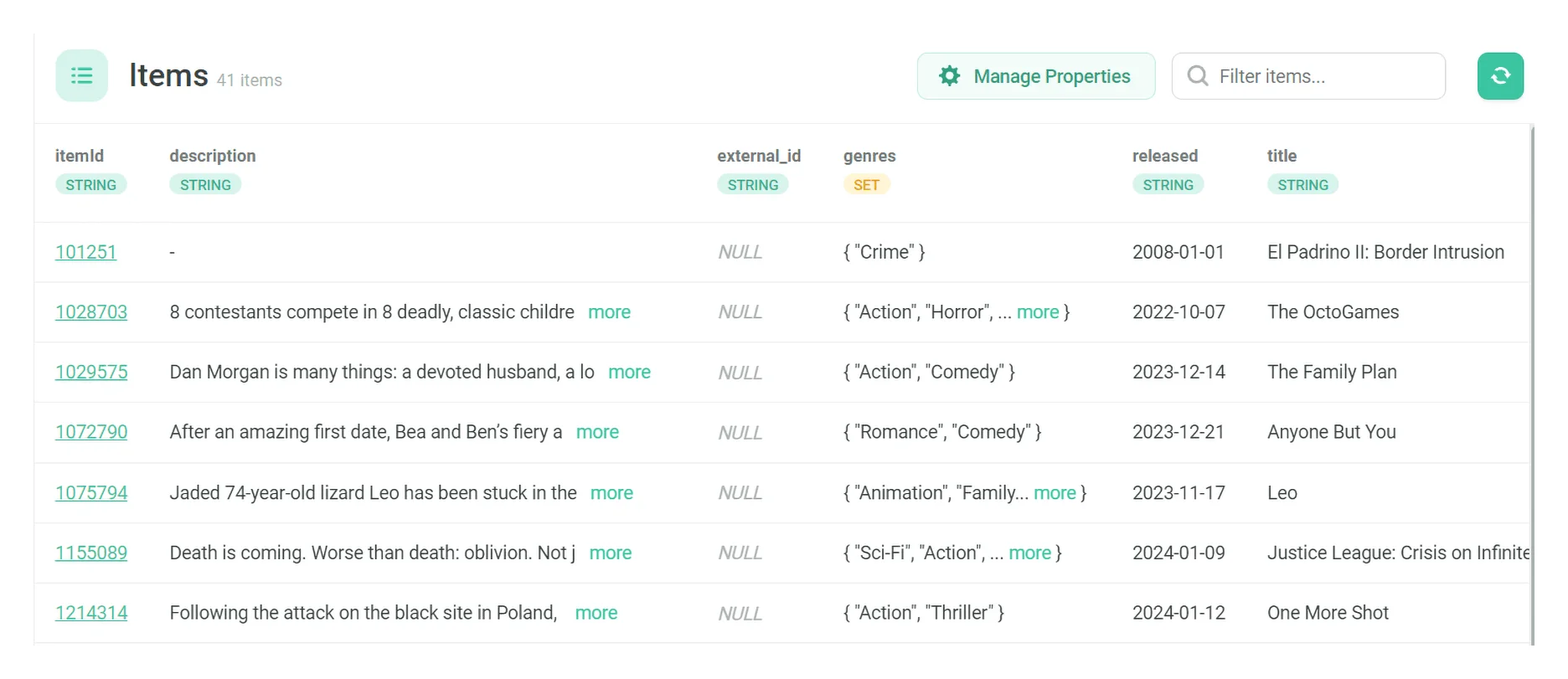
Task: Click the vertical scrollbar of the table
Action: 1532,385
